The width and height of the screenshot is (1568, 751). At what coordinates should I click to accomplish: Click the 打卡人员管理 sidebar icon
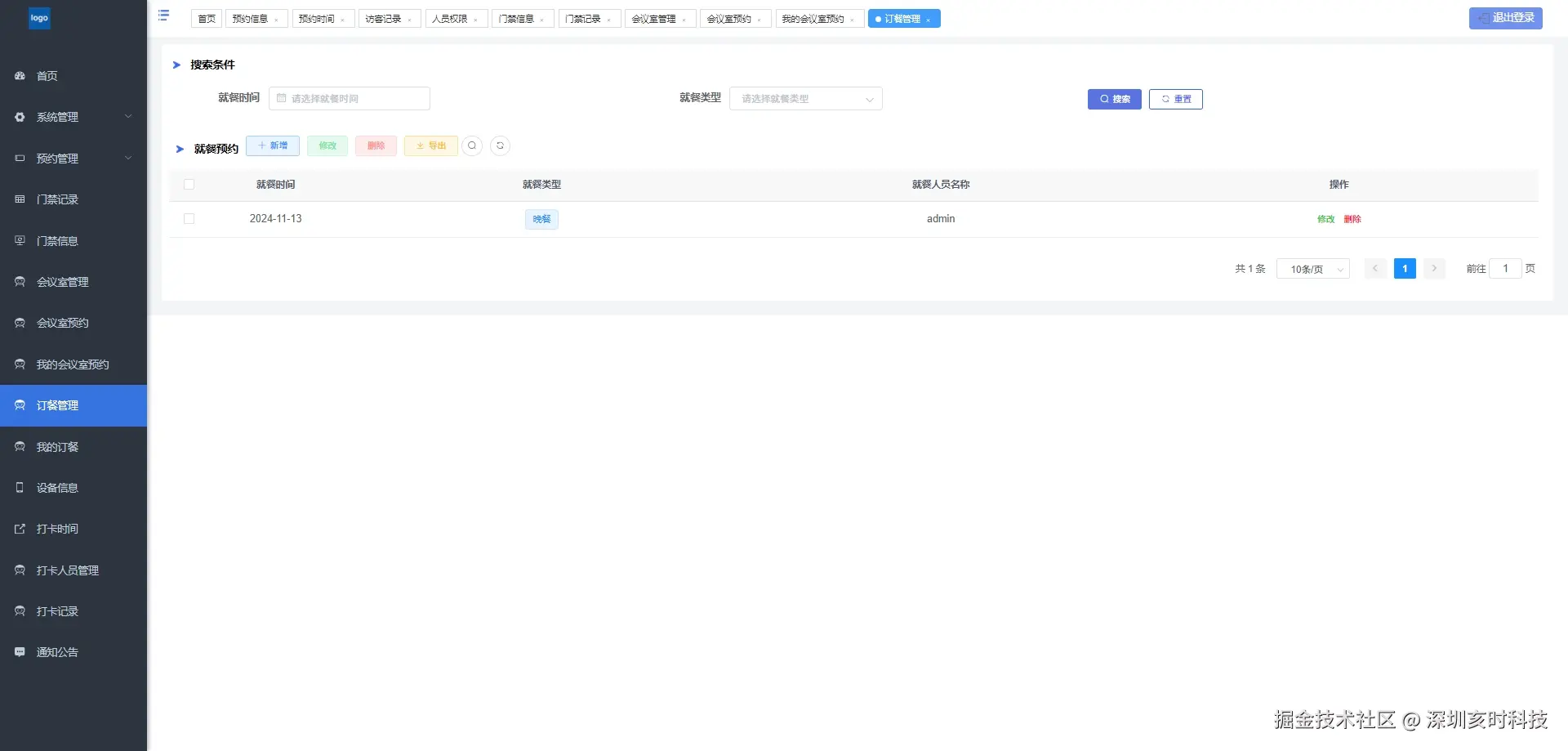(x=20, y=570)
